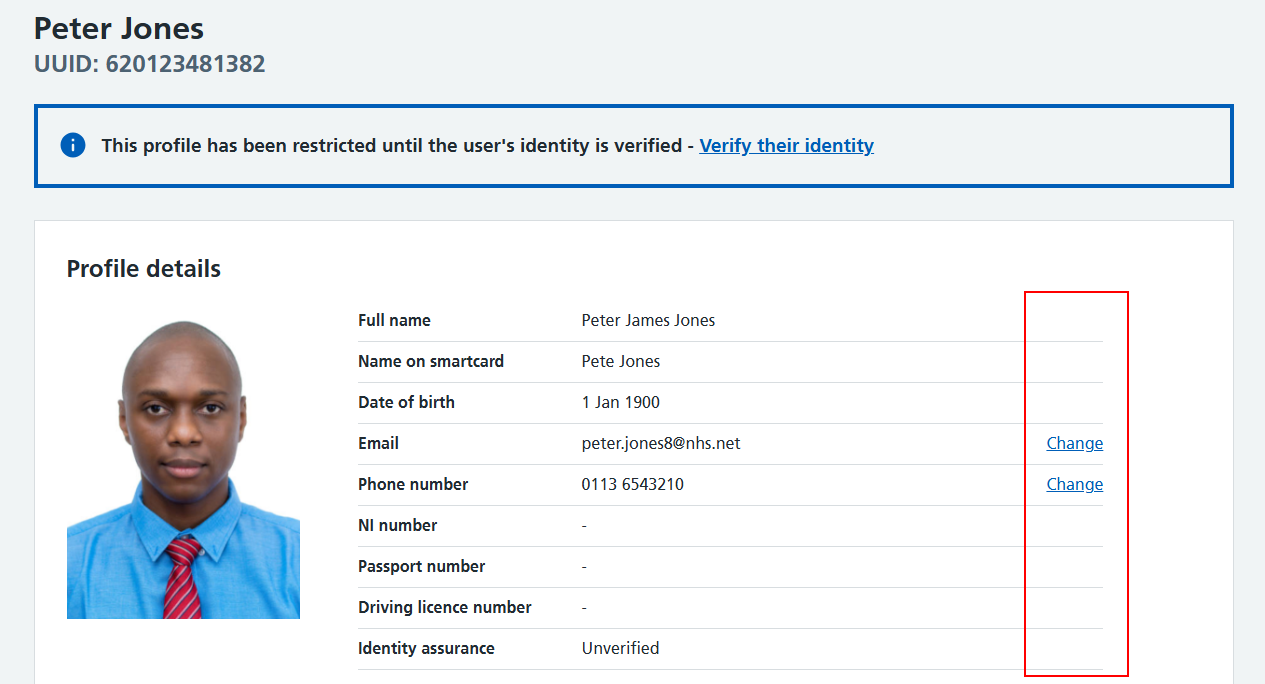Select phone value 0113 6543210

(633, 484)
